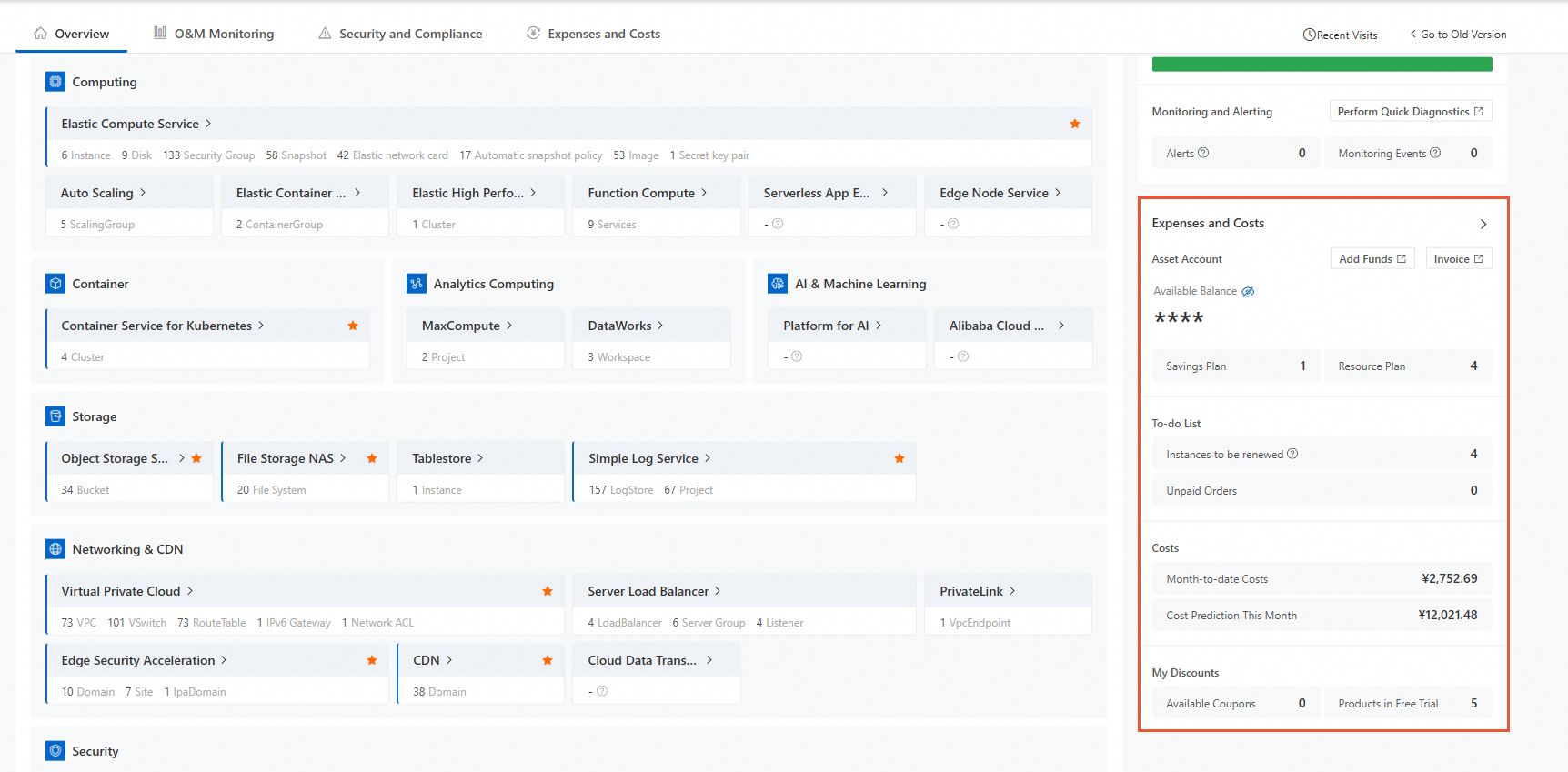
Task: Expand the Expenses and Costs panel arrow
Action: pos(1483,224)
